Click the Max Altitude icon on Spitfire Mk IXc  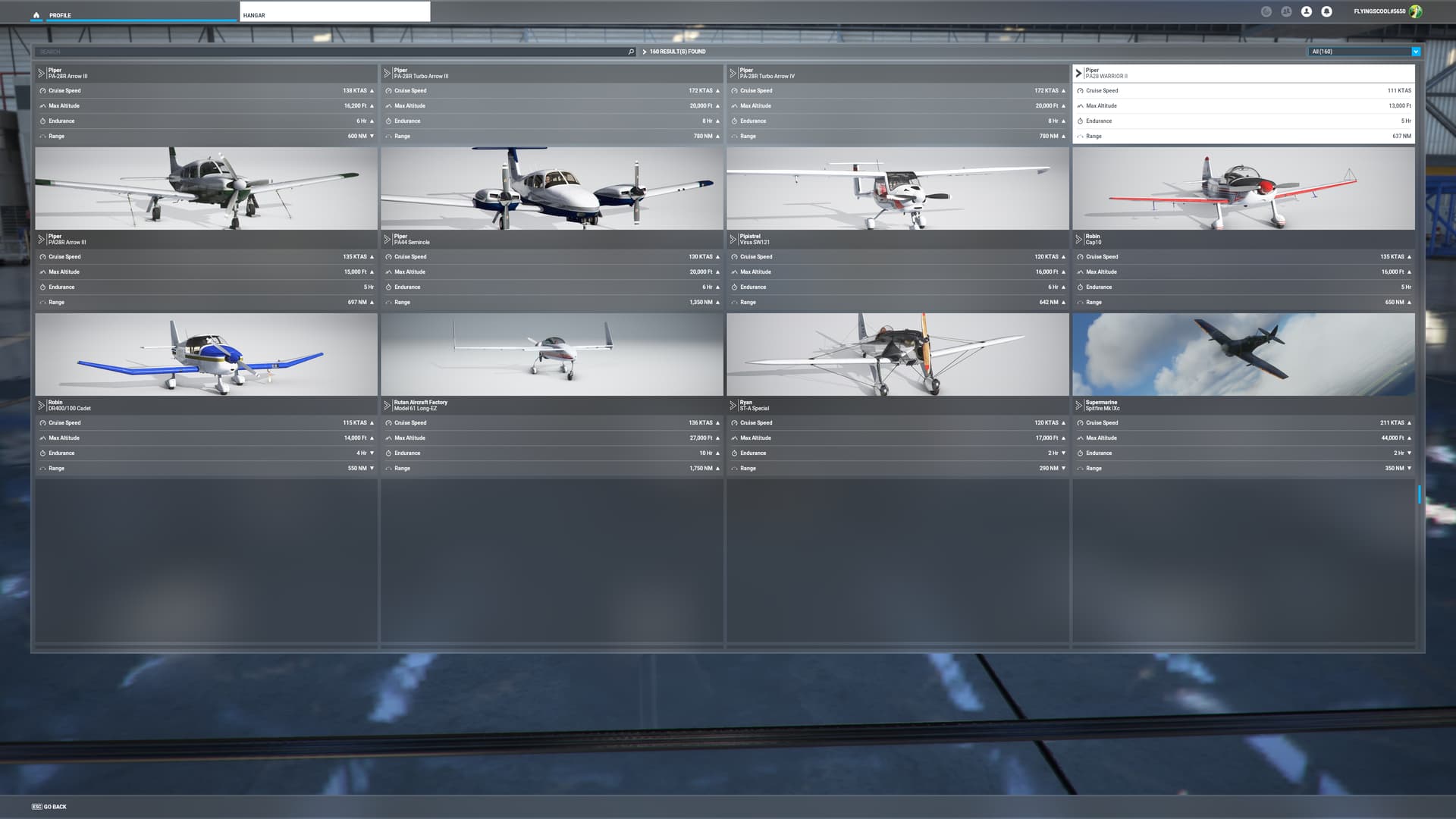coord(1080,438)
